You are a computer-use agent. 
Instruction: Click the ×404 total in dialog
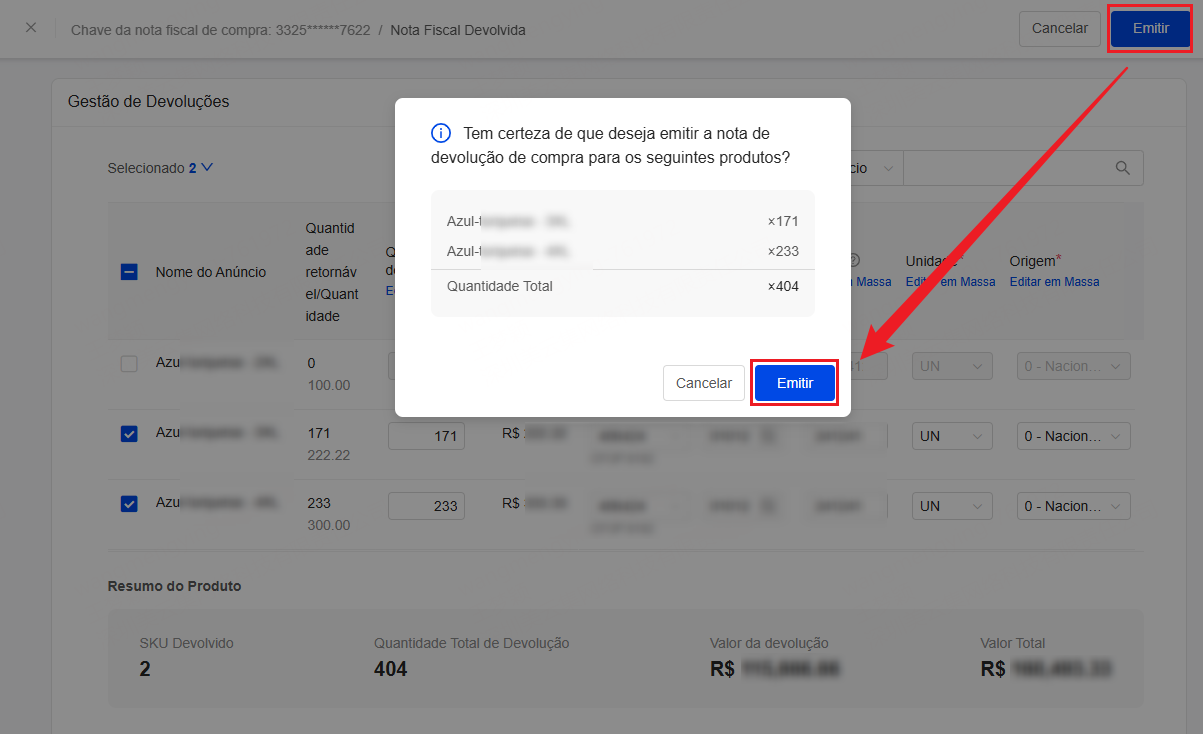click(783, 287)
